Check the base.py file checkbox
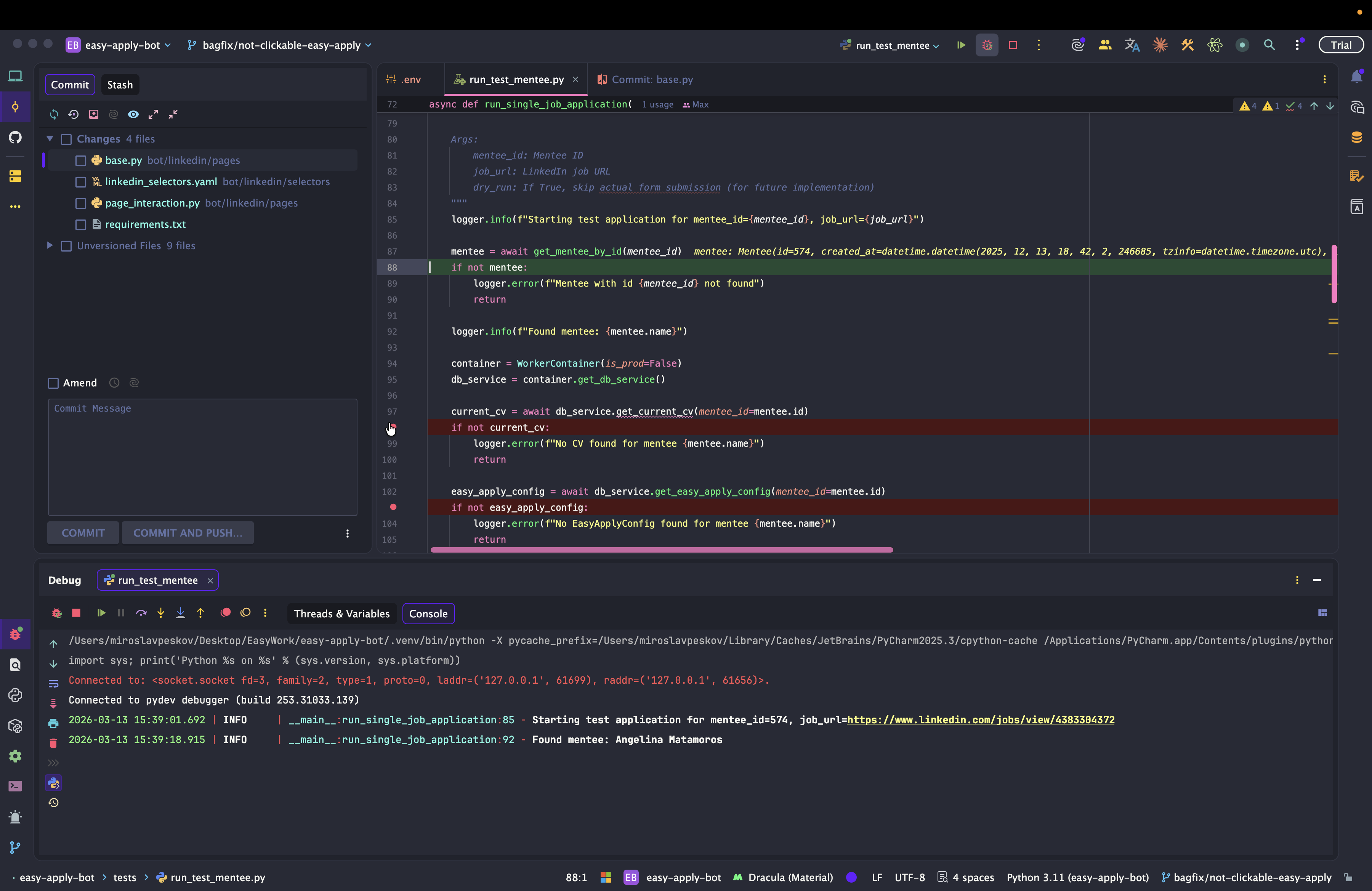Screen dimensions: 1372x891 pyautogui.click(x=81, y=161)
